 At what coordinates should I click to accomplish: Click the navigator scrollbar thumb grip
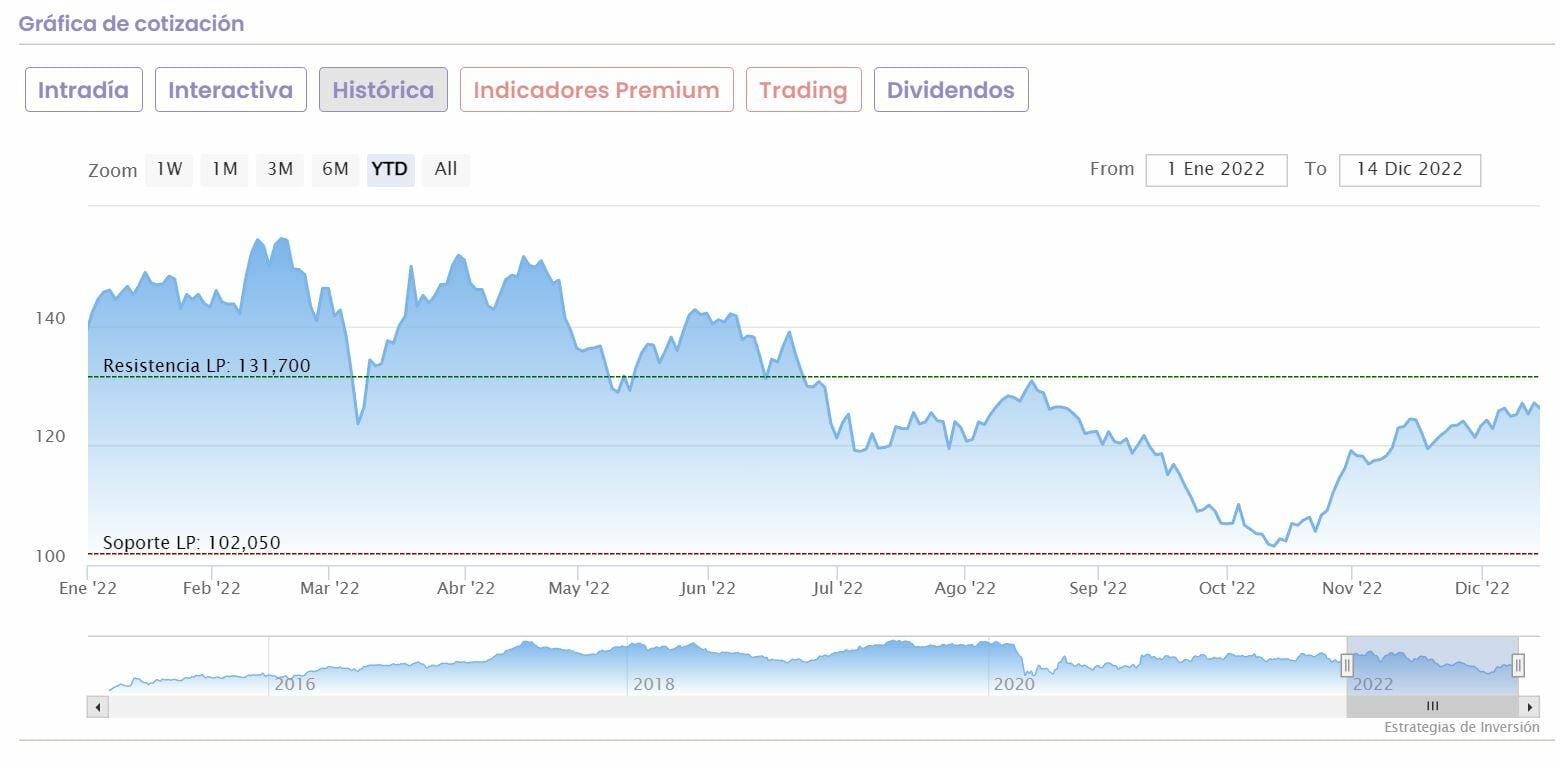1432,707
